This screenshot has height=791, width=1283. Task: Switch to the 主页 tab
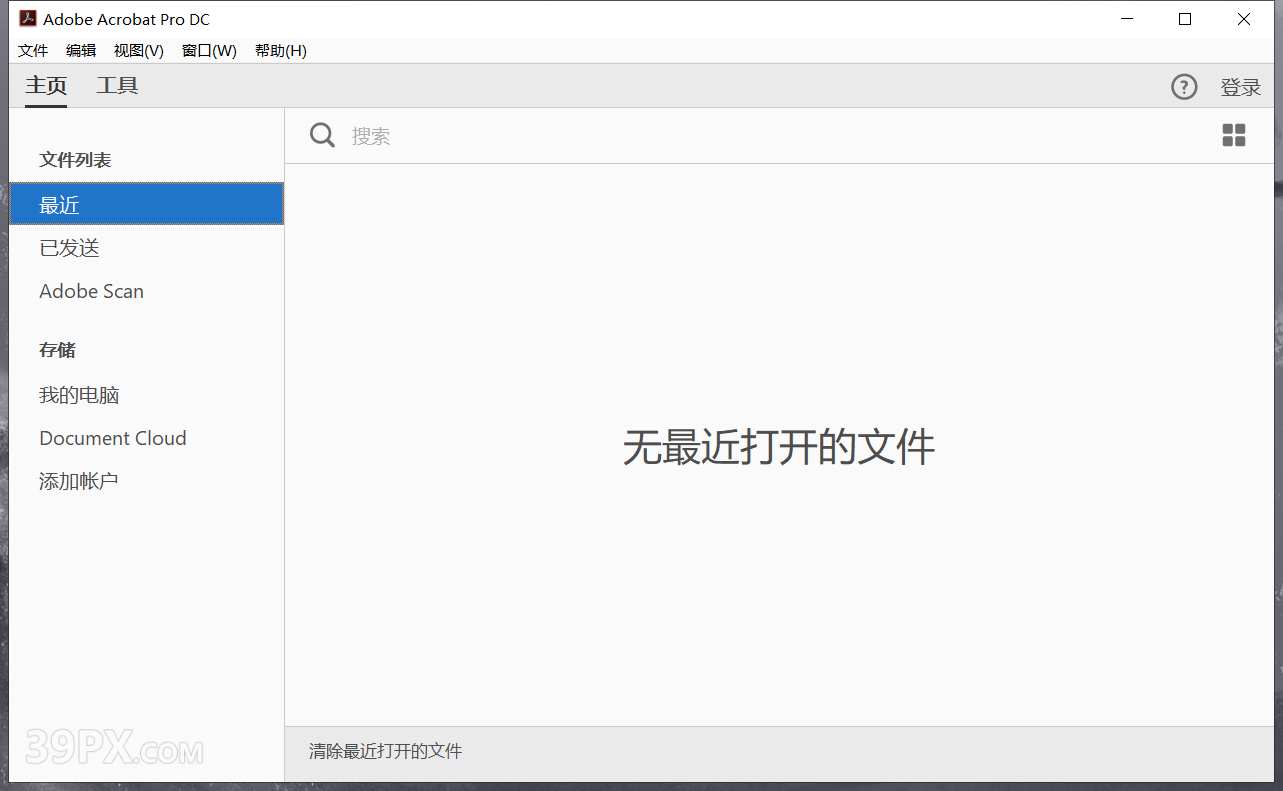pos(46,86)
